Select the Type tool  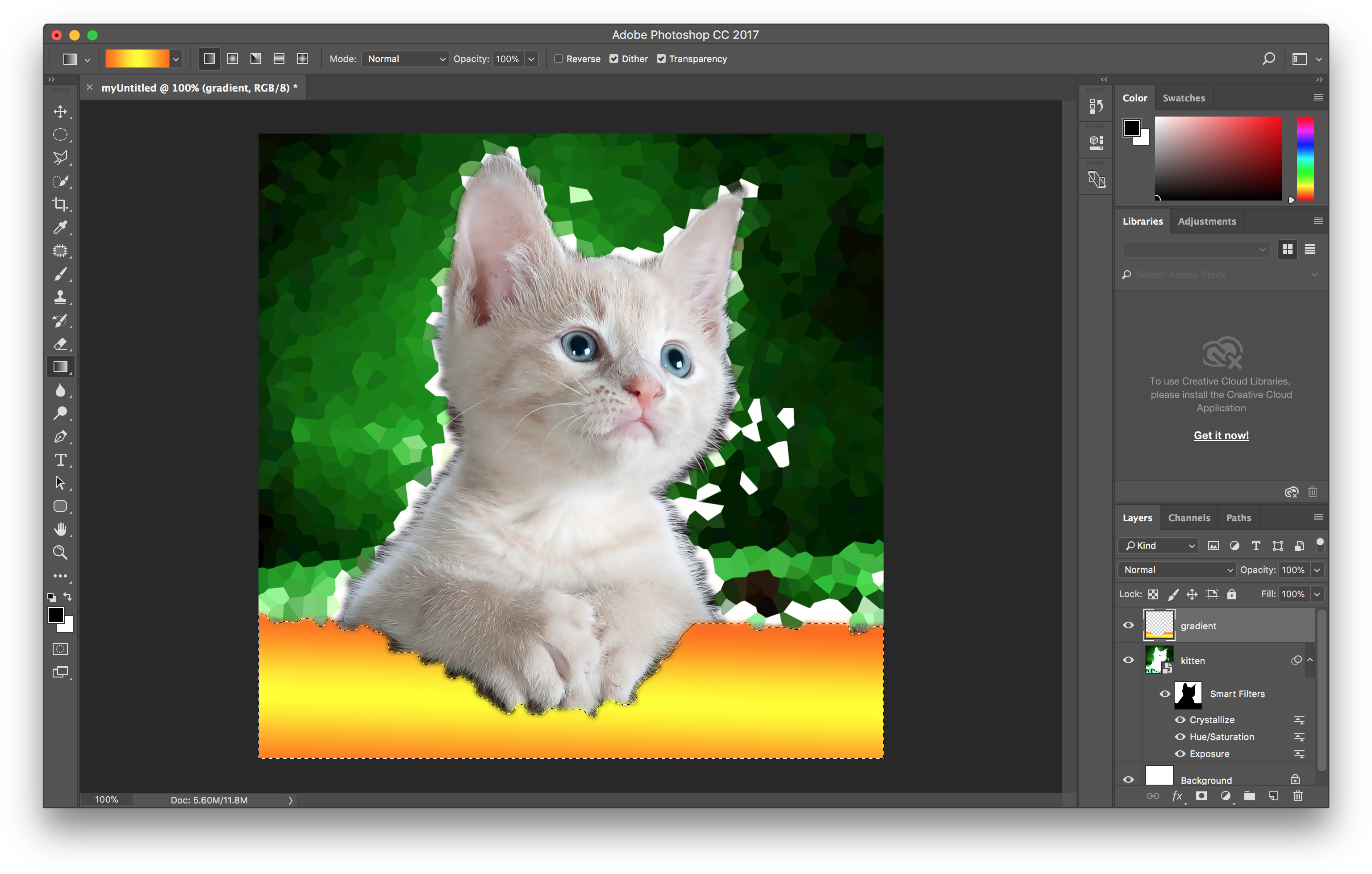60,460
